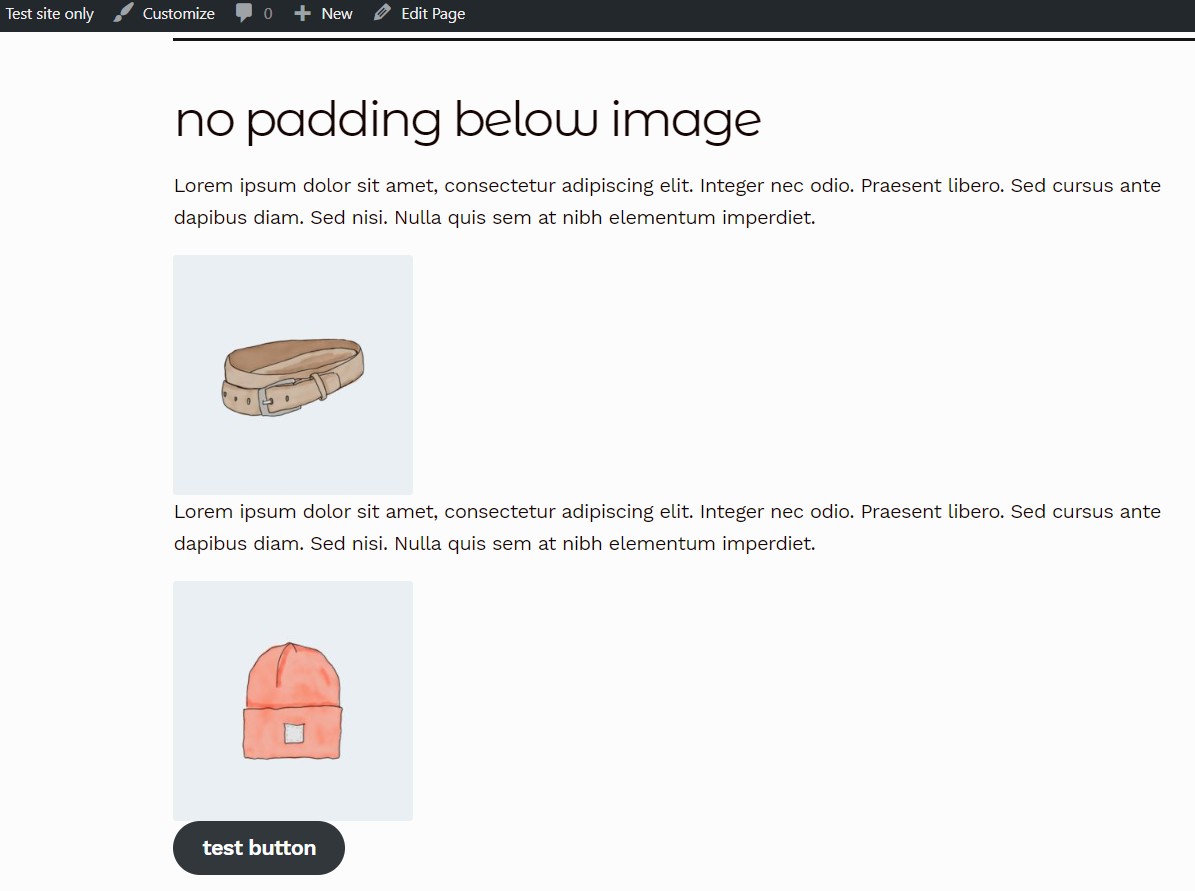This screenshot has height=891, width=1195.
Task: Click the pink beanie hat image
Action: (292, 700)
